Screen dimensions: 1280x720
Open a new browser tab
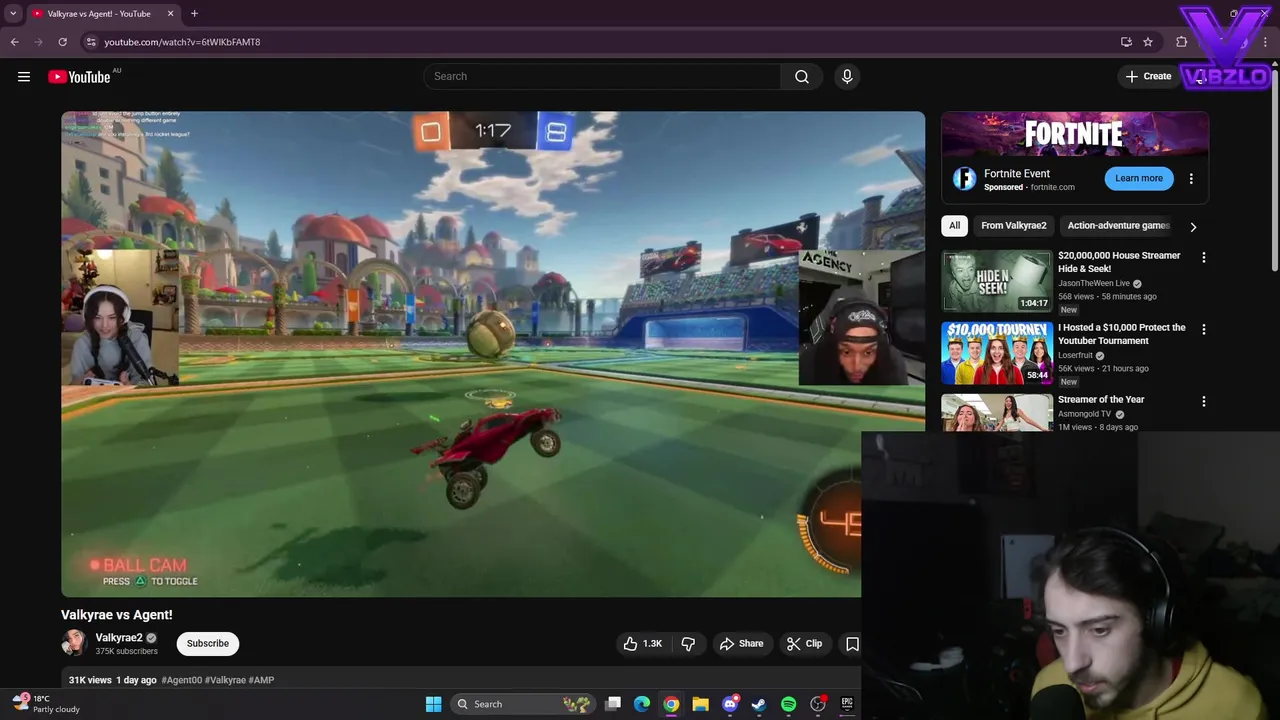coord(194,14)
